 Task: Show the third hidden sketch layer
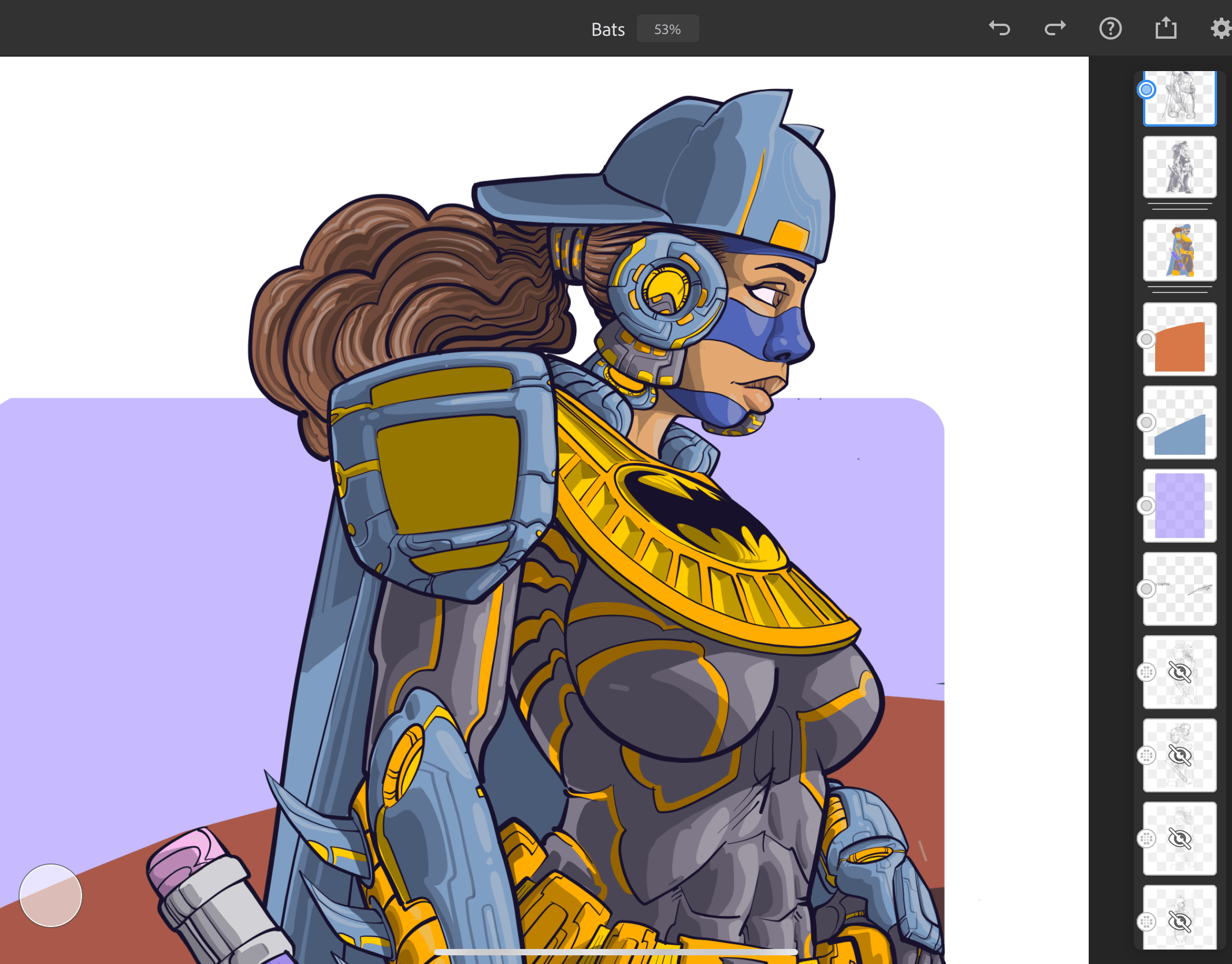(x=1180, y=839)
